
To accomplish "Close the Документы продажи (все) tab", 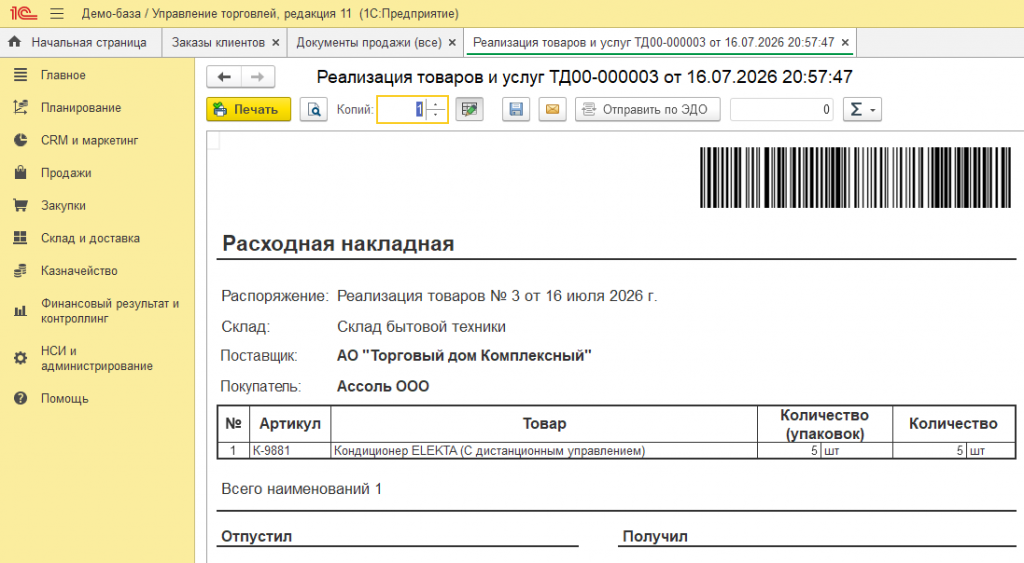I will [452, 42].
